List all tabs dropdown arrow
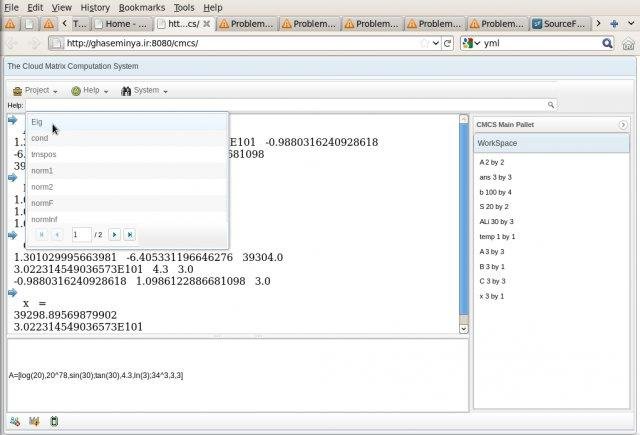Image resolution: width=640 pixels, height=435 pixels. (x=631, y=24)
